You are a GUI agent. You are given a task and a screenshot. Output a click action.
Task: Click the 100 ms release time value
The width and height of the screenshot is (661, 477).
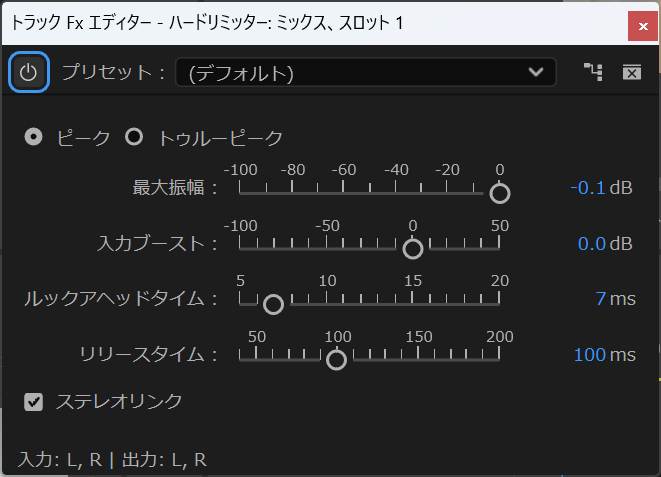590,355
